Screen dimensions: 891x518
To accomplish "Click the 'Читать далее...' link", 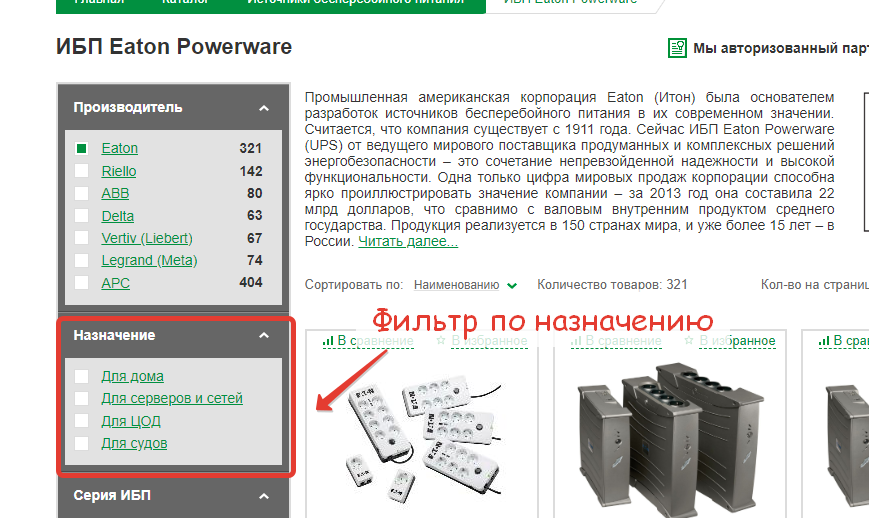I will click(x=408, y=241).
